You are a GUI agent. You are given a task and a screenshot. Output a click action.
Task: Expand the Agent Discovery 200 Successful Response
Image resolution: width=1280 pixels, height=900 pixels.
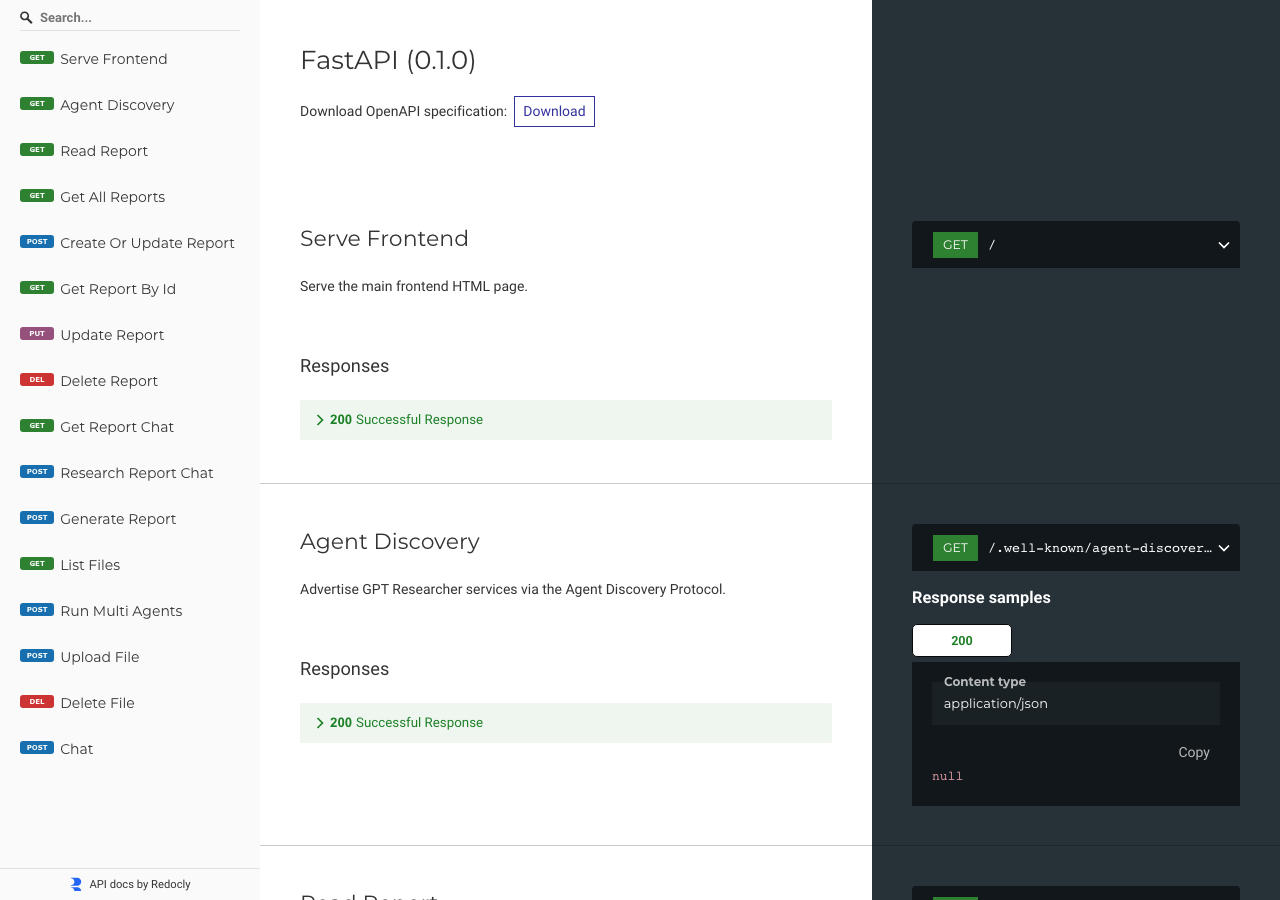[x=566, y=723]
